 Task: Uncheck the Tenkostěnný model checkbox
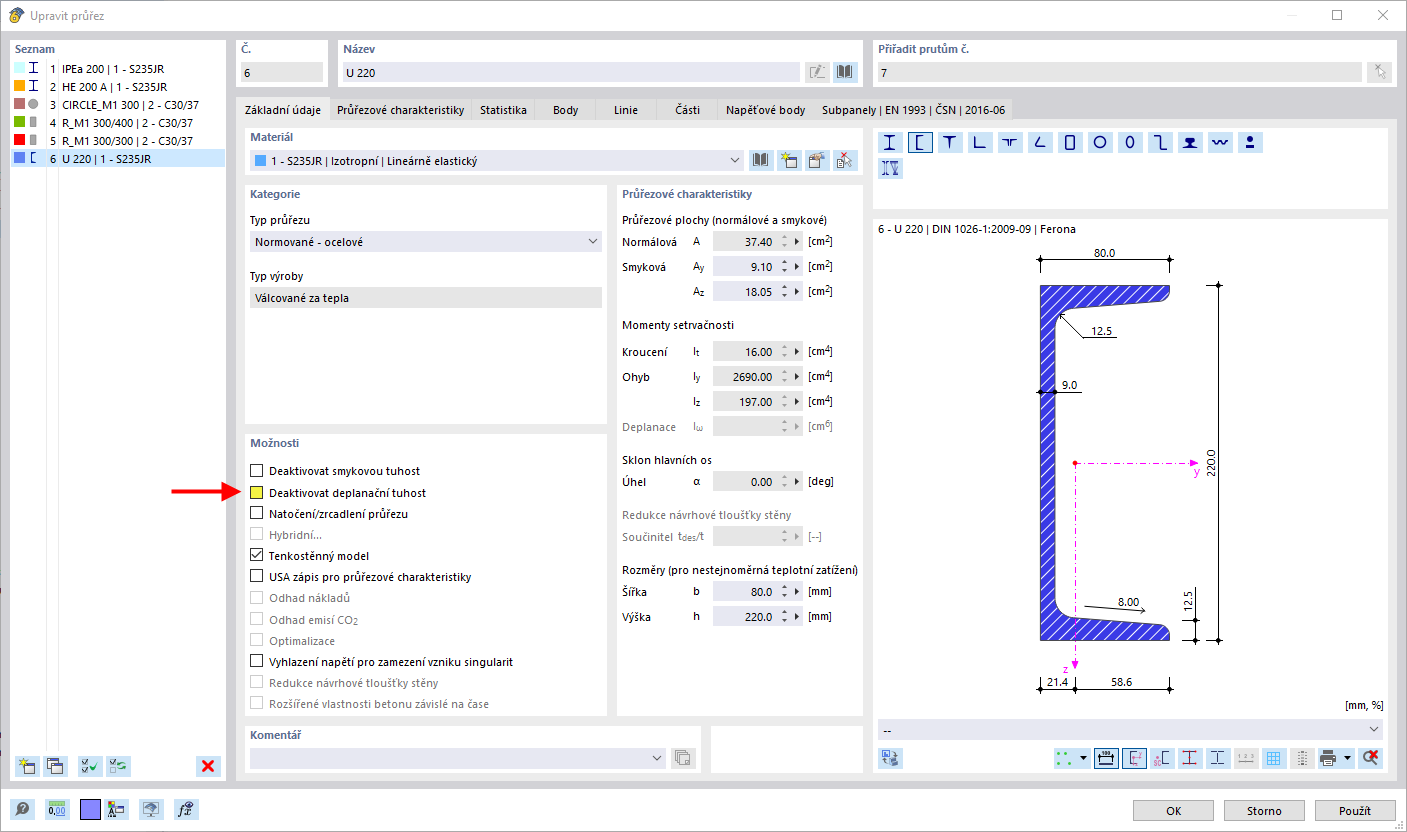tap(257, 556)
